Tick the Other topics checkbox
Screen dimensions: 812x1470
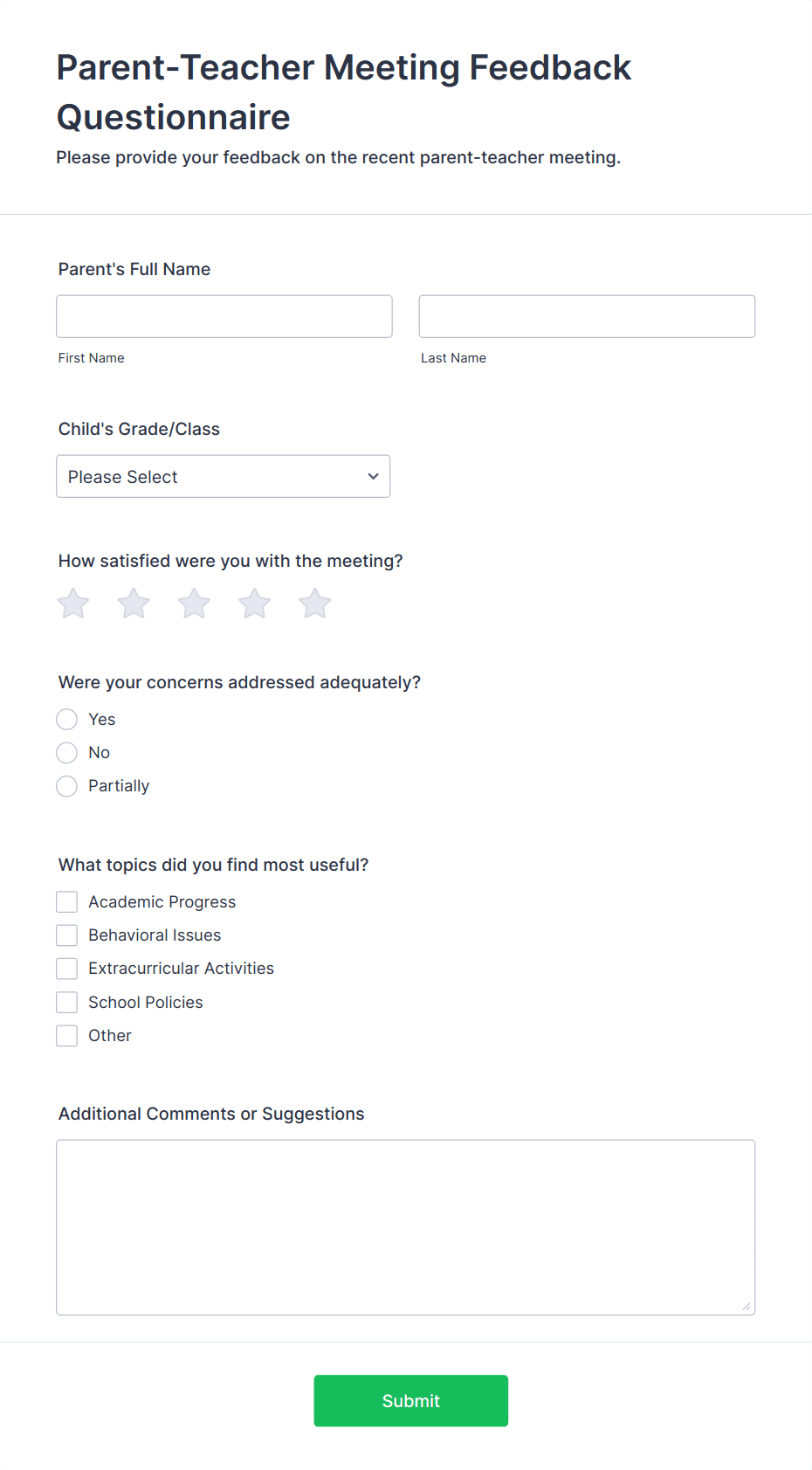66,1035
